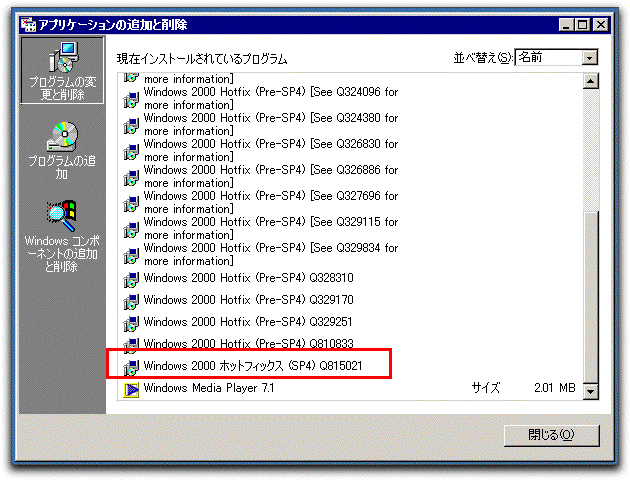The image size is (630, 480).
Task: Select Windows 2000 ホットフィックス (SP4) Q815021 text
Action: (253, 366)
